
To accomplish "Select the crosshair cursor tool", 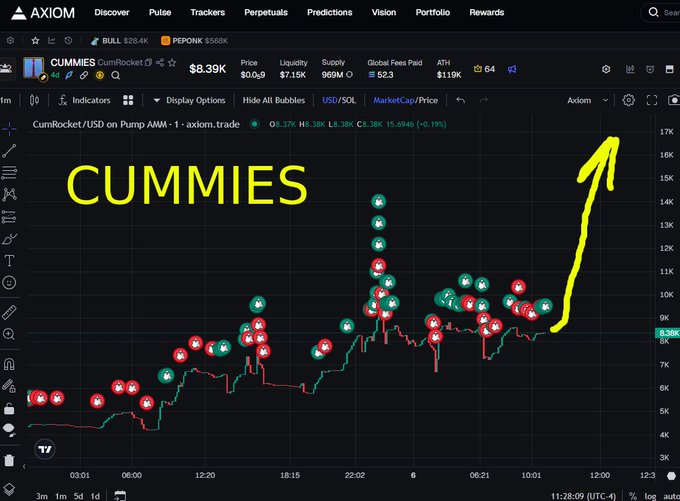I will (9, 129).
